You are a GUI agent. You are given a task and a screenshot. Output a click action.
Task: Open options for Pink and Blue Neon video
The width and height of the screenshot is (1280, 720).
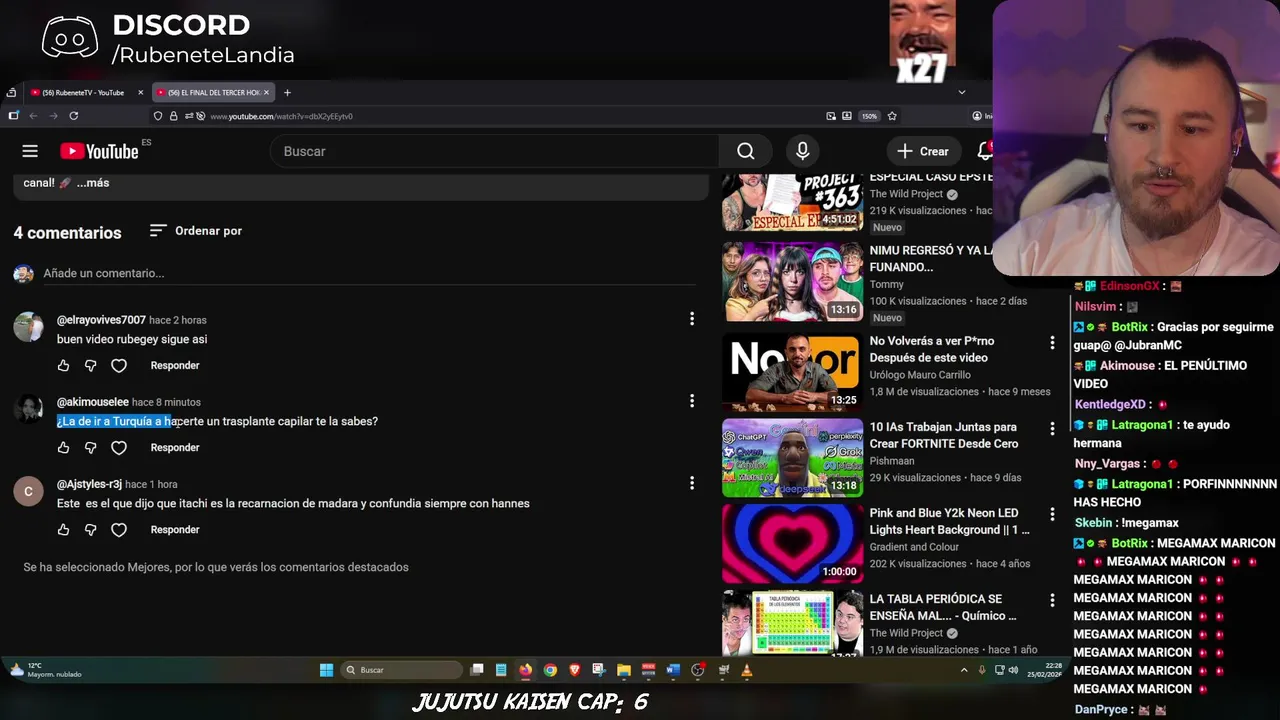point(1052,515)
